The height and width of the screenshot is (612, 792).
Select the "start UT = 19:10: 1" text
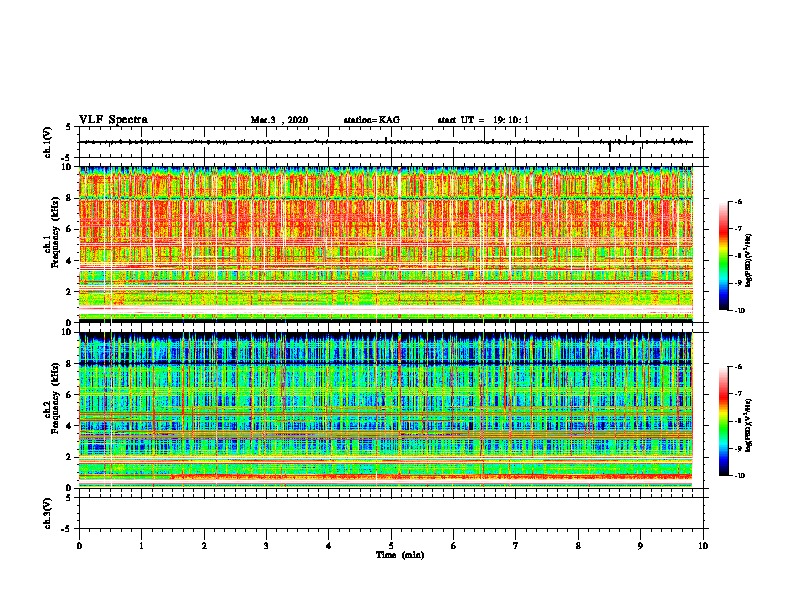(x=483, y=120)
